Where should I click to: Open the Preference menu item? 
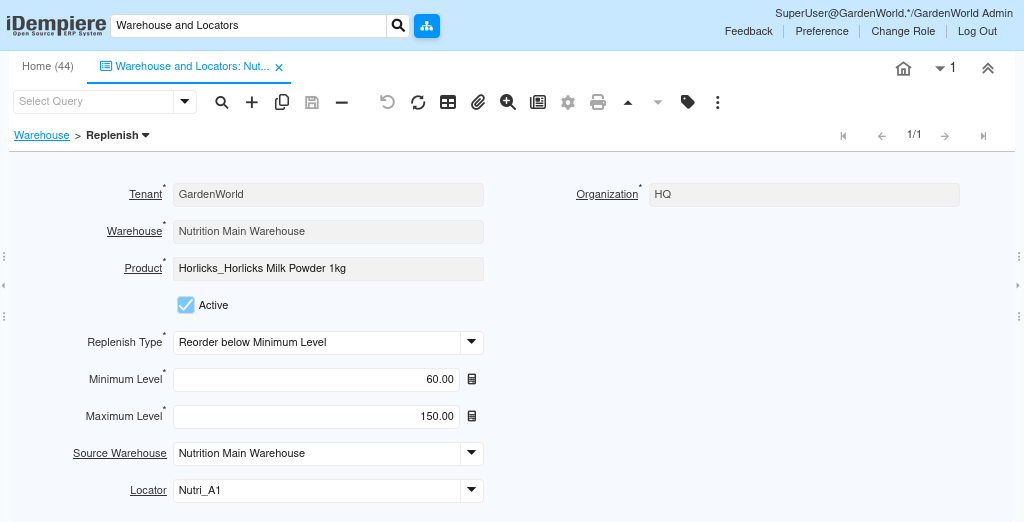pyautogui.click(x=822, y=31)
